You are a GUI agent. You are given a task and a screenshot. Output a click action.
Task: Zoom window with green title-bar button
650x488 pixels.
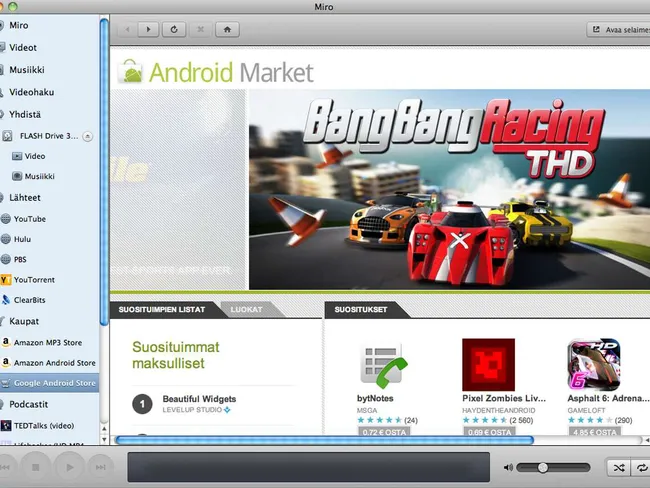click(x=13, y=6)
